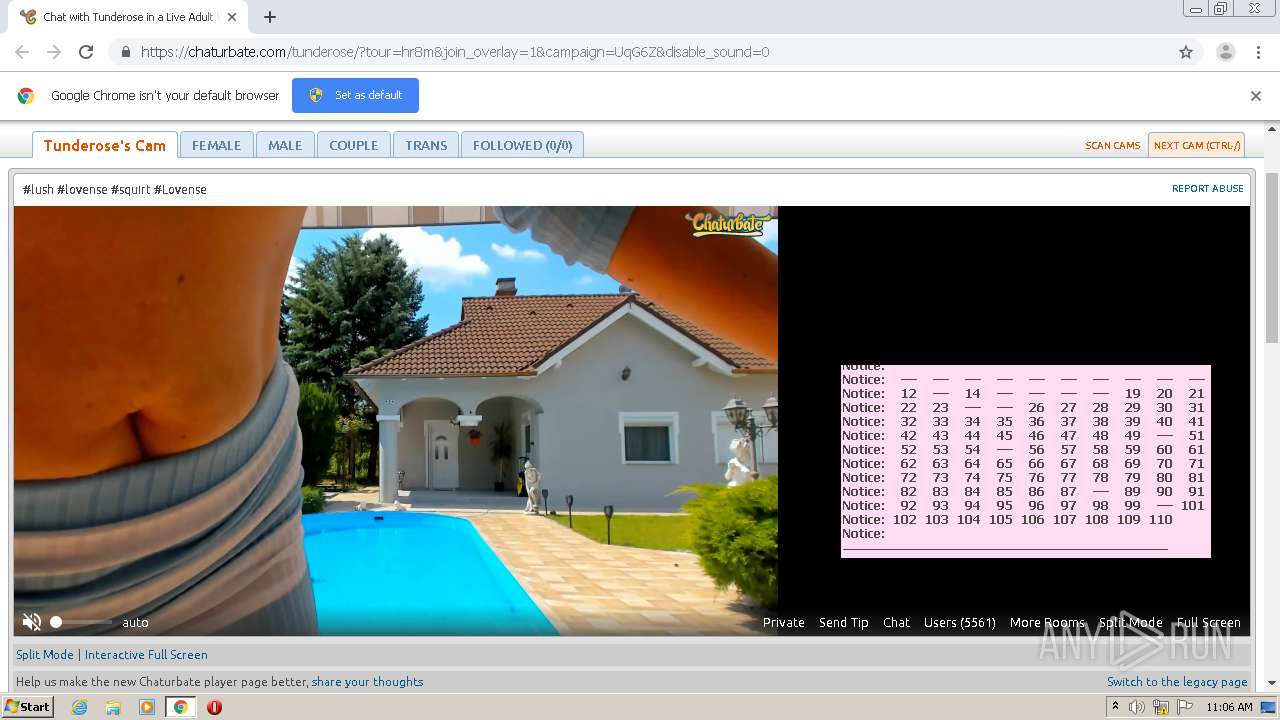Click the Chaturbate logo on video

click(730, 223)
